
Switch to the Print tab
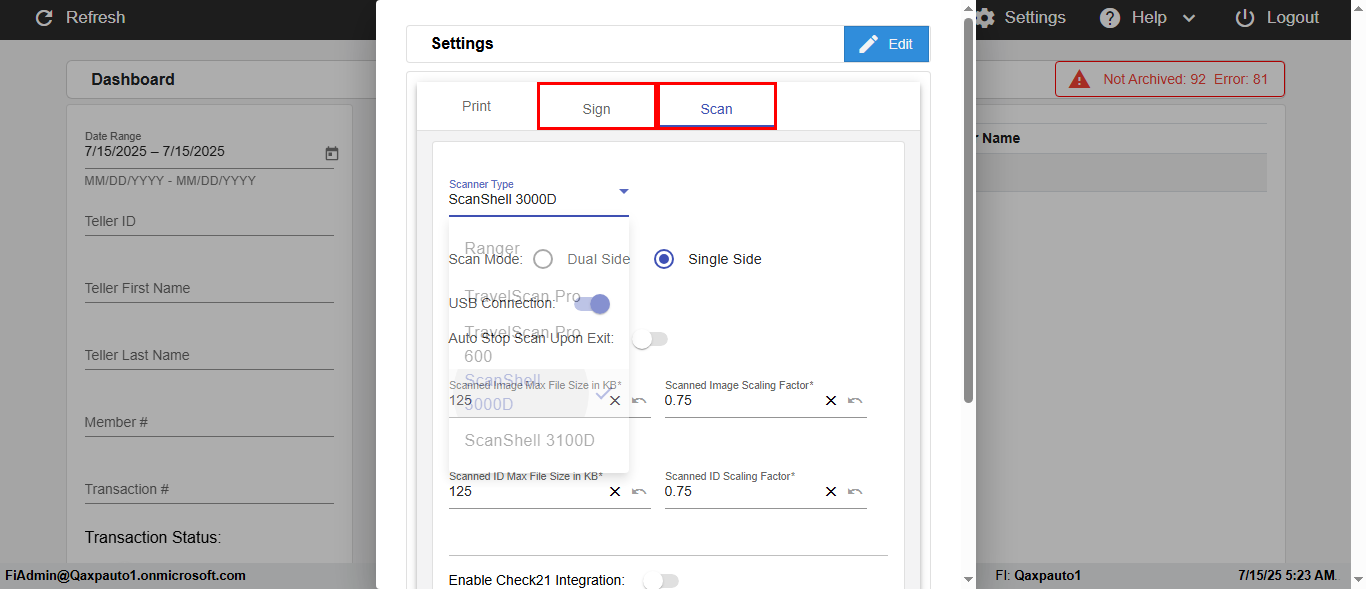click(477, 106)
